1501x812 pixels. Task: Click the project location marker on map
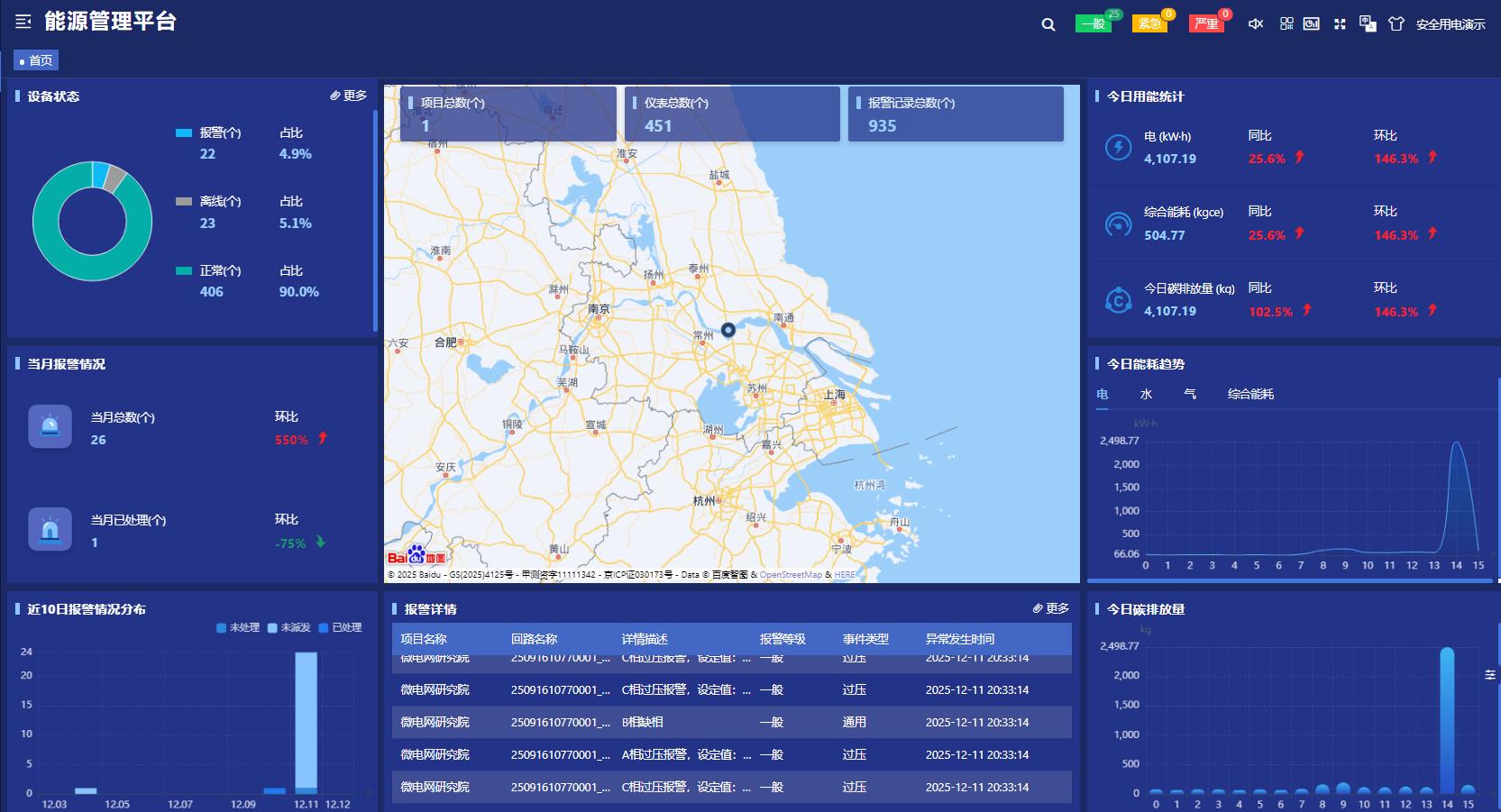[728, 330]
